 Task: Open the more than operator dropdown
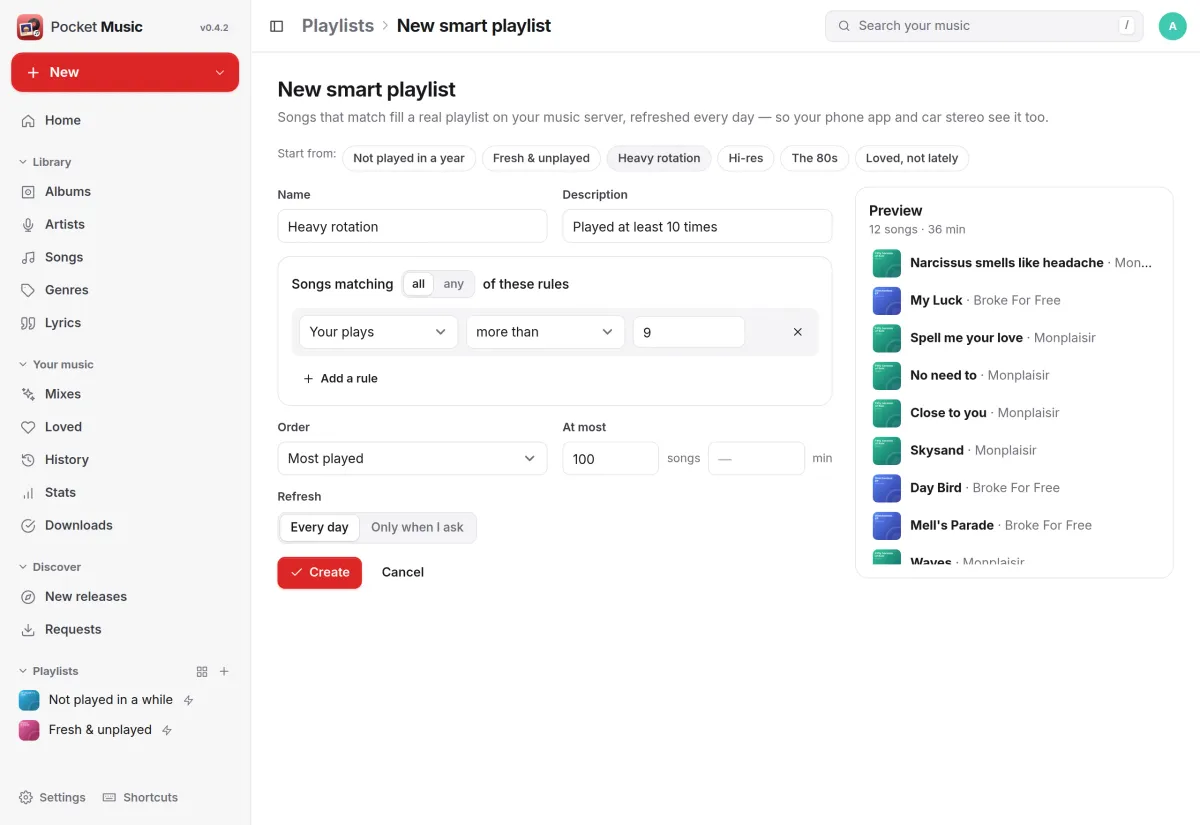545,332
